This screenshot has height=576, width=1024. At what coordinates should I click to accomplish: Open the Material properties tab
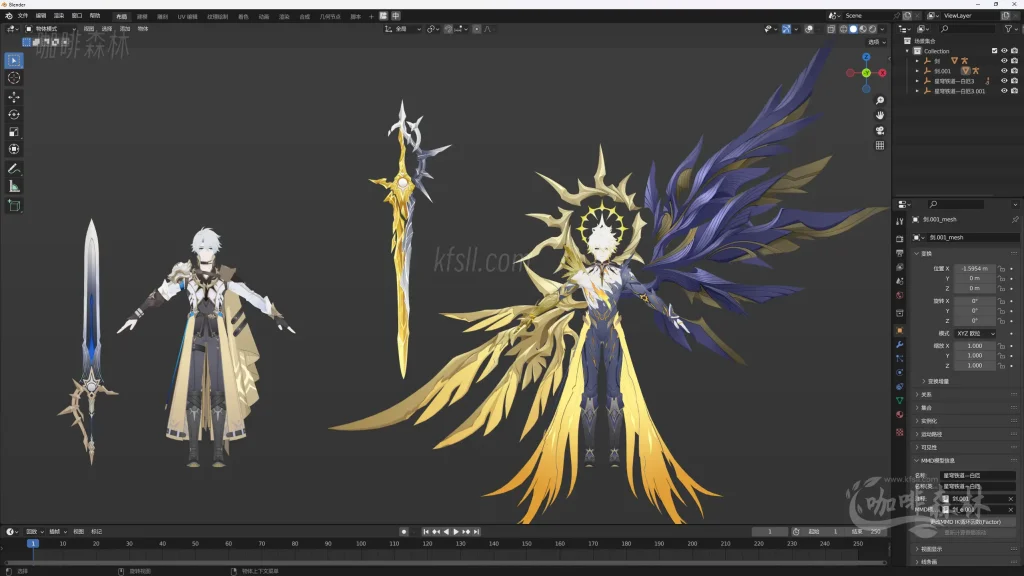click(x=899, y=415)
